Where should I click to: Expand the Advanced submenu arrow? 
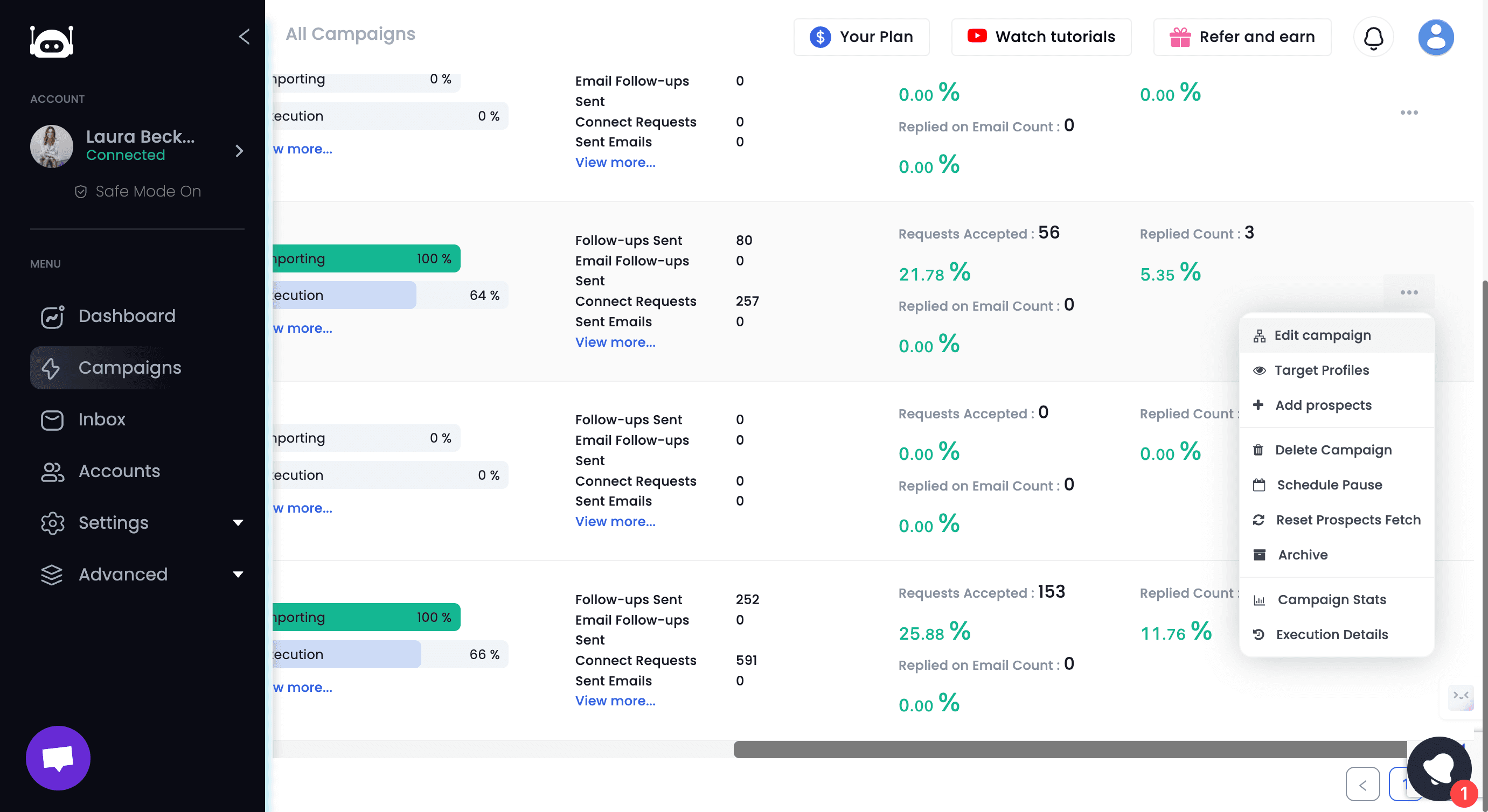click(238, 575)
